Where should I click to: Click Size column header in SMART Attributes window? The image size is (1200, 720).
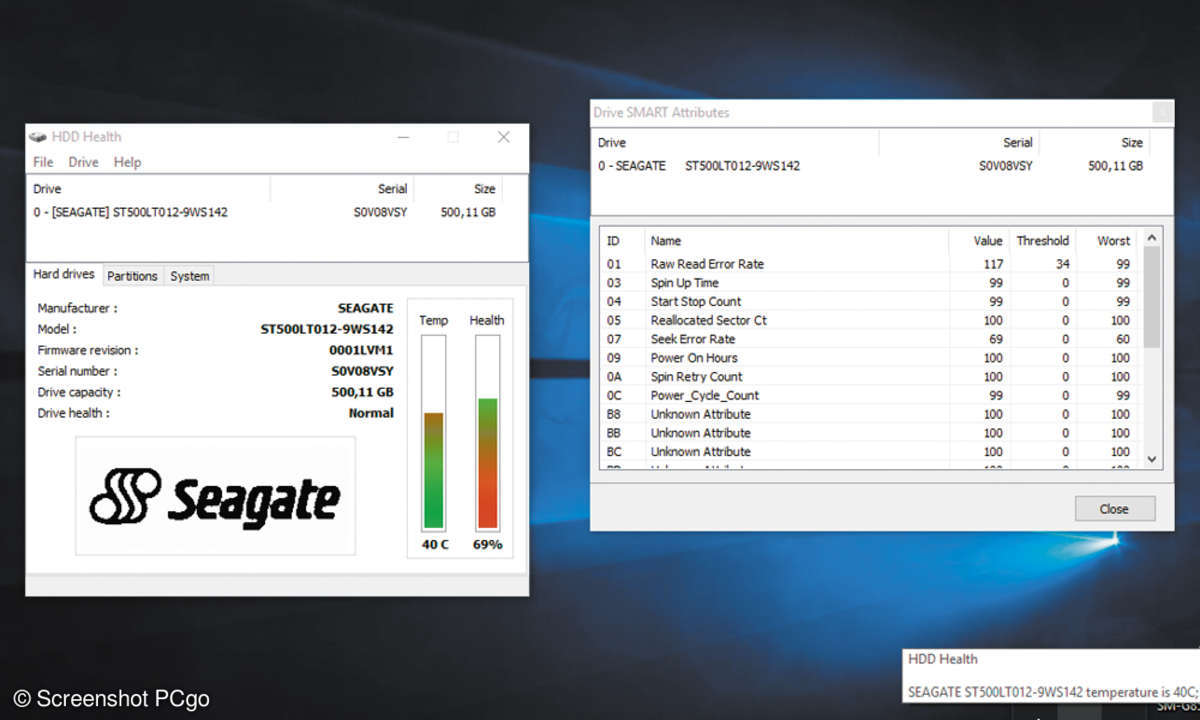tap(1094, 142)
